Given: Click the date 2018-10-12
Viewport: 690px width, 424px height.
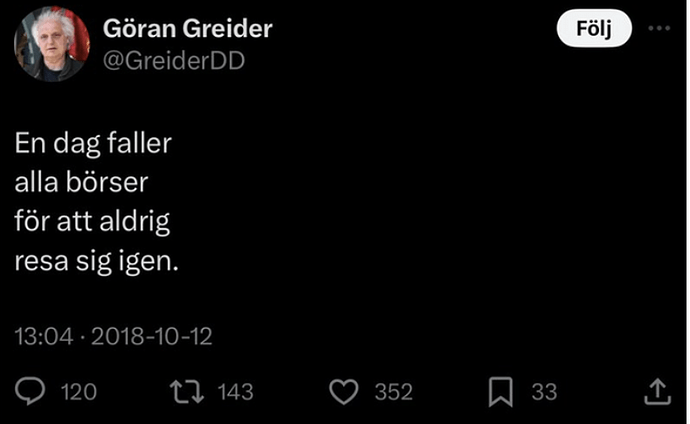Looking at the screenshot, I should [150, 337].
